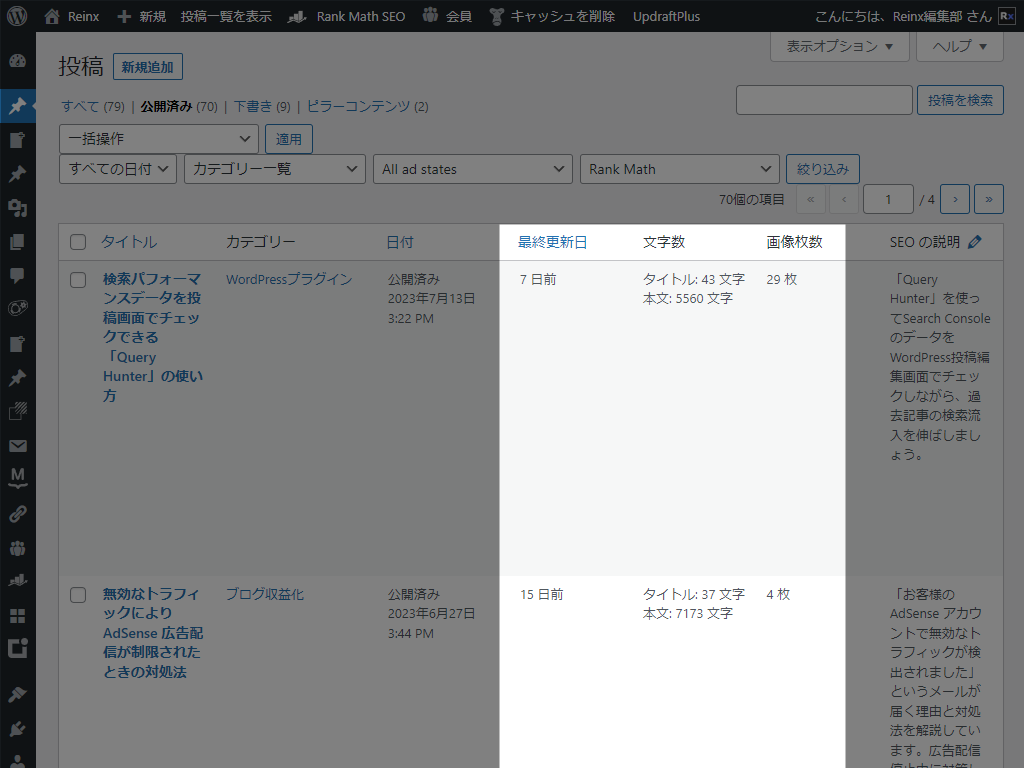Expand 表示オプション panel
This screenshot has height=768, width=1024.
pyautogui.click(x=840, y=46)
